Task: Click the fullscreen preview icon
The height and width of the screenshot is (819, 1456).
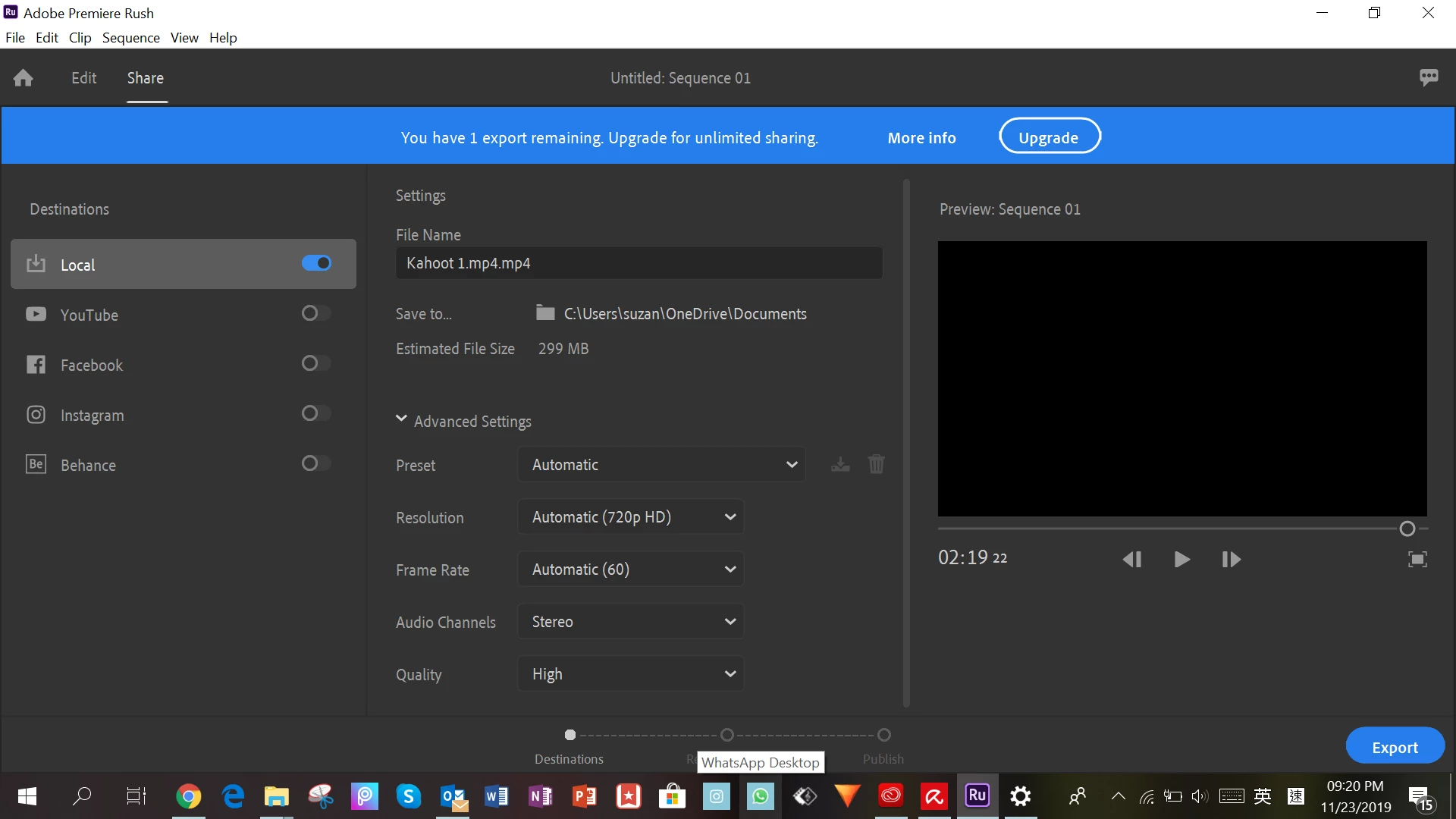Action: 1417,560
